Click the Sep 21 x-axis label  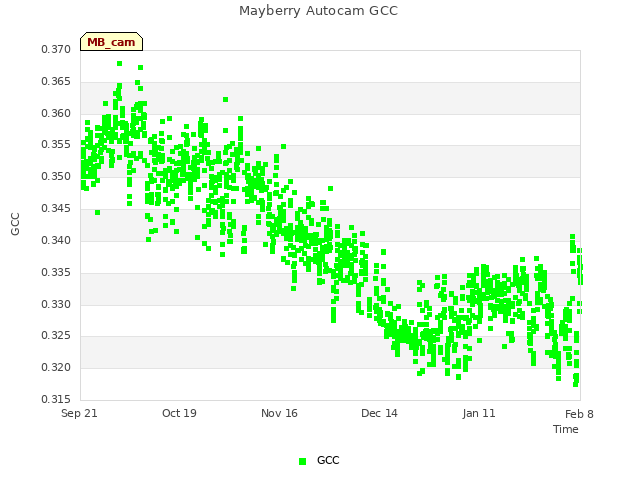pyautogui.click(x=79, y=413)
